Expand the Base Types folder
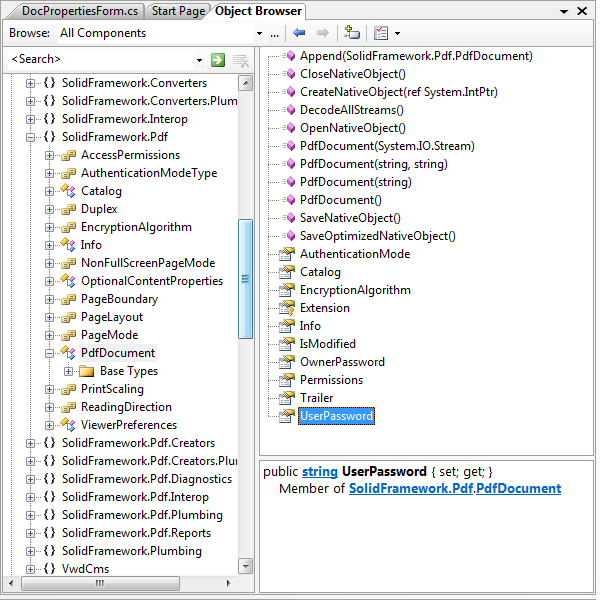This screenshot has height=600, width=600. (x=68, y=371)
